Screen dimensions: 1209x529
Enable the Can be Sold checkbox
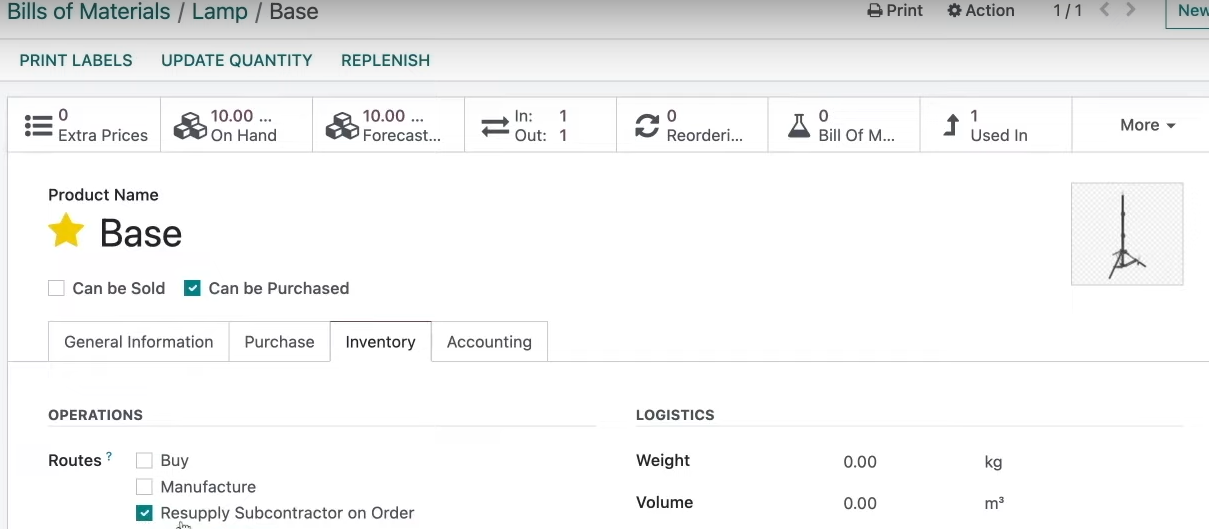(x=56, y=288)
